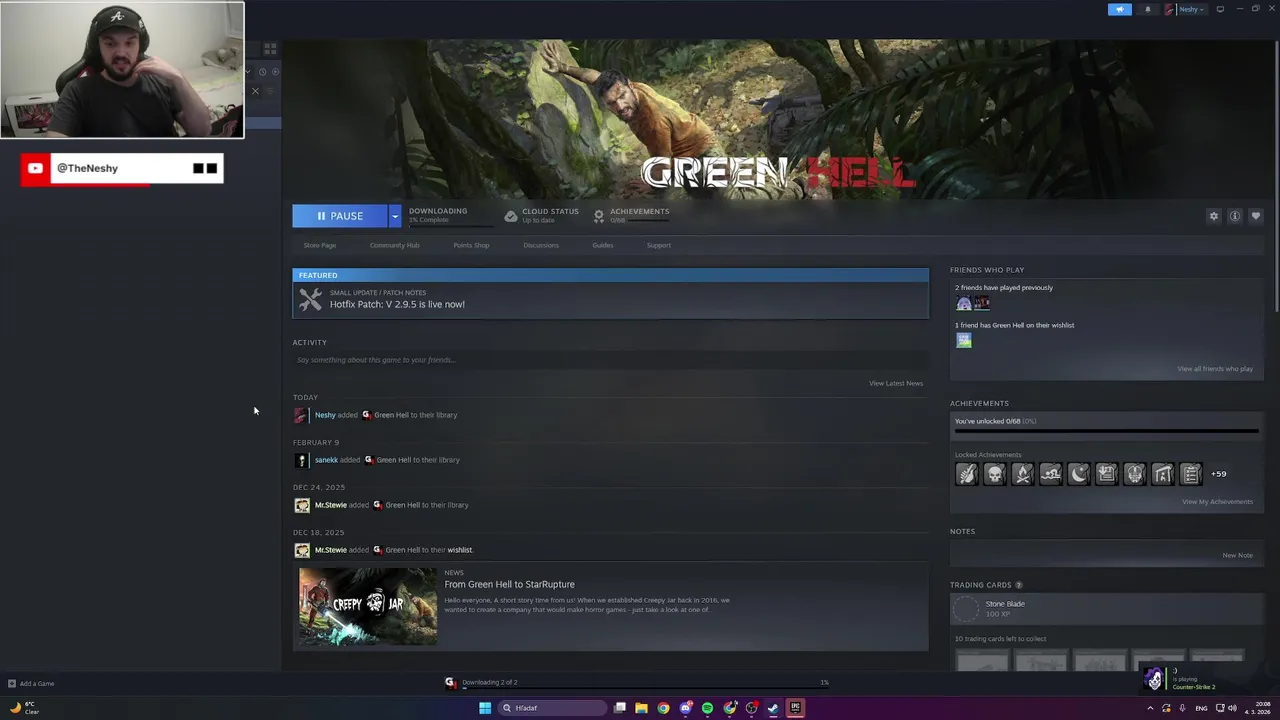The image size is (1280, 720).
Task: Select ninth locked achievement icon
Action: tap(1191, 474)
